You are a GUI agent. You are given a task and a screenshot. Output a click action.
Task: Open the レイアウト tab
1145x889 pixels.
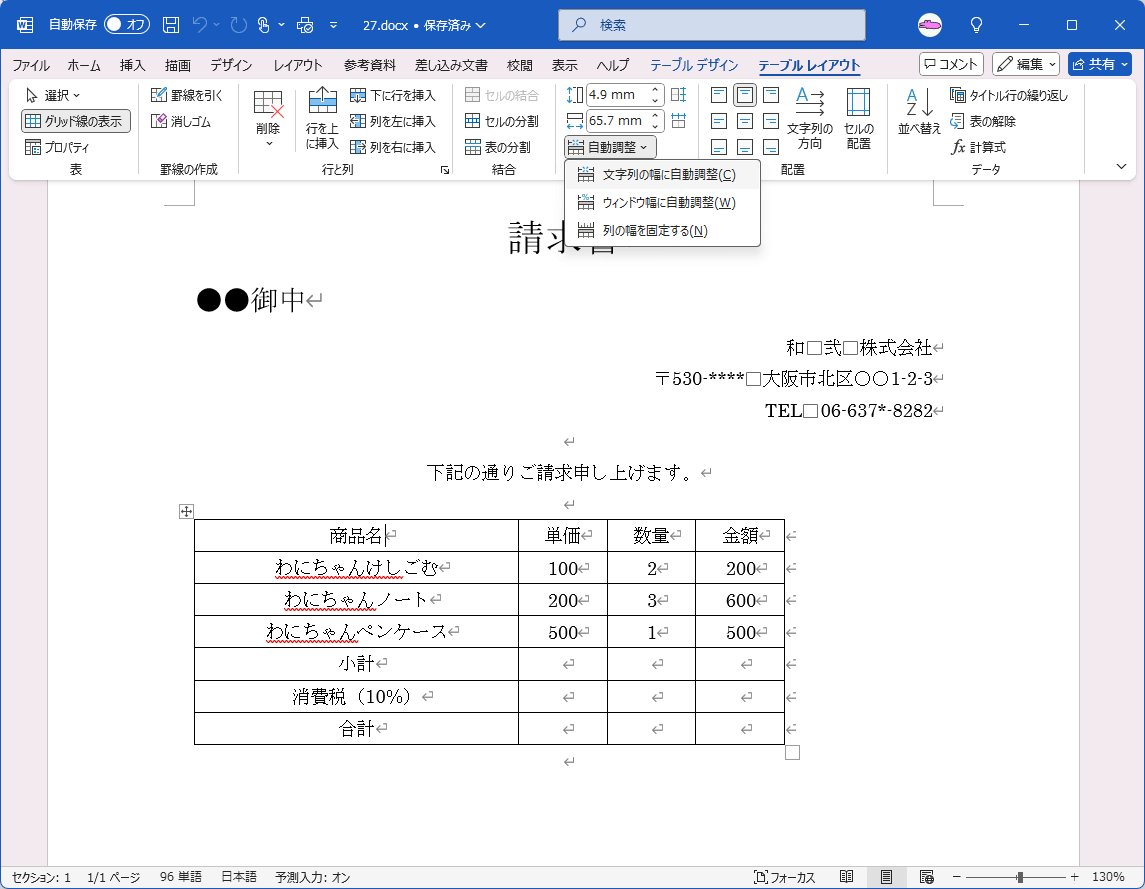click(298, 65)
